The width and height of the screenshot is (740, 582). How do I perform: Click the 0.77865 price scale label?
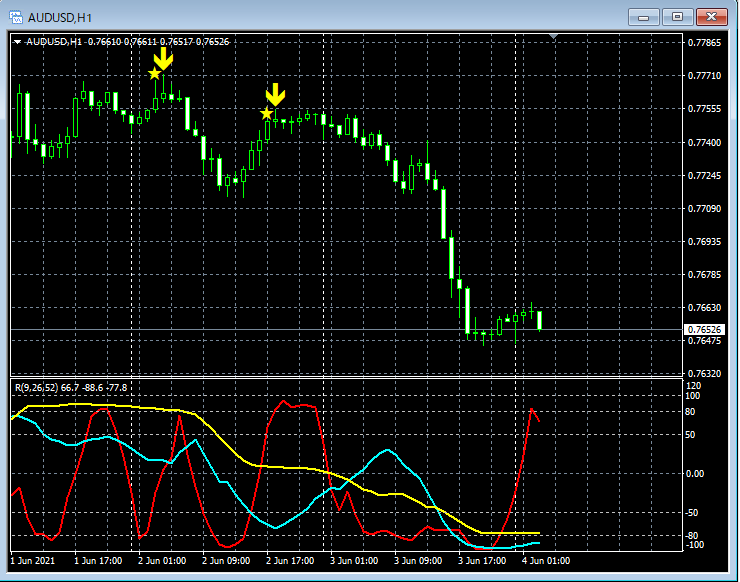point(704,43)
